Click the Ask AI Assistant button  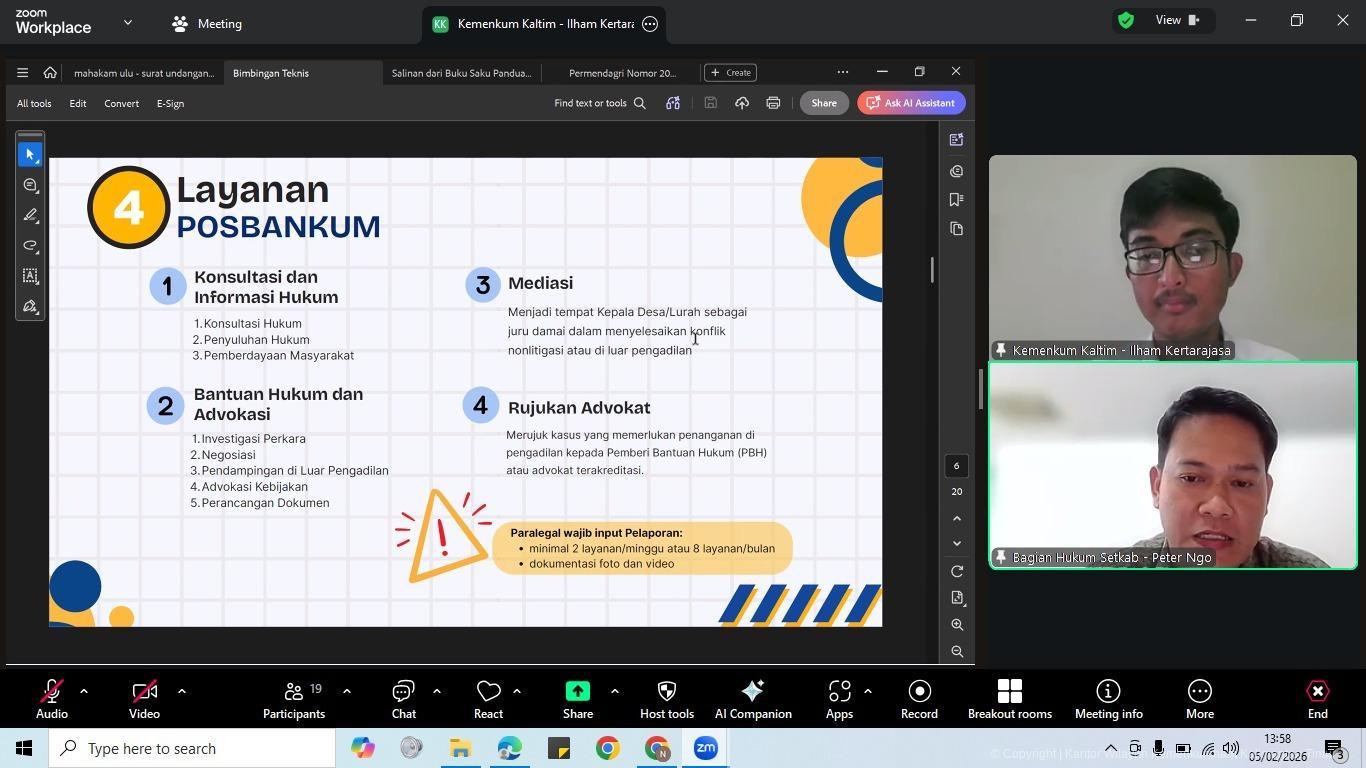(x=910, y=103)
